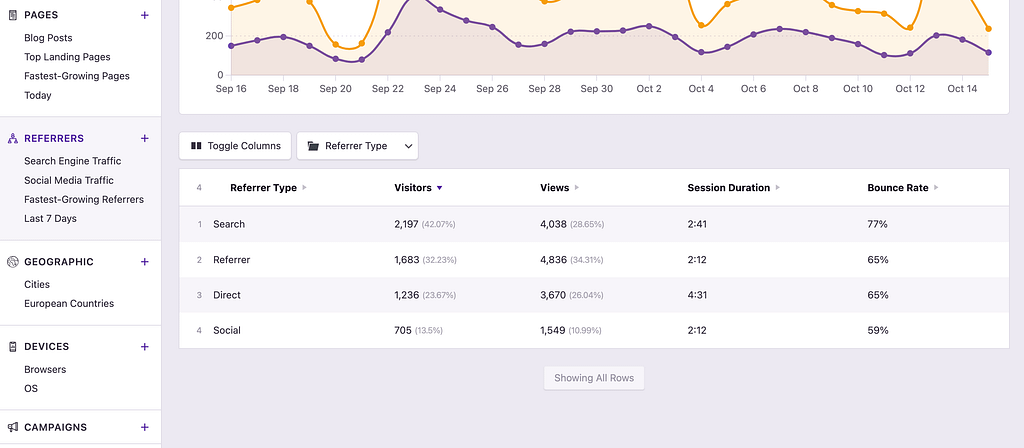
Task: Open Fastest-Growing Referrers report
Action: click(x=84, y=199)
